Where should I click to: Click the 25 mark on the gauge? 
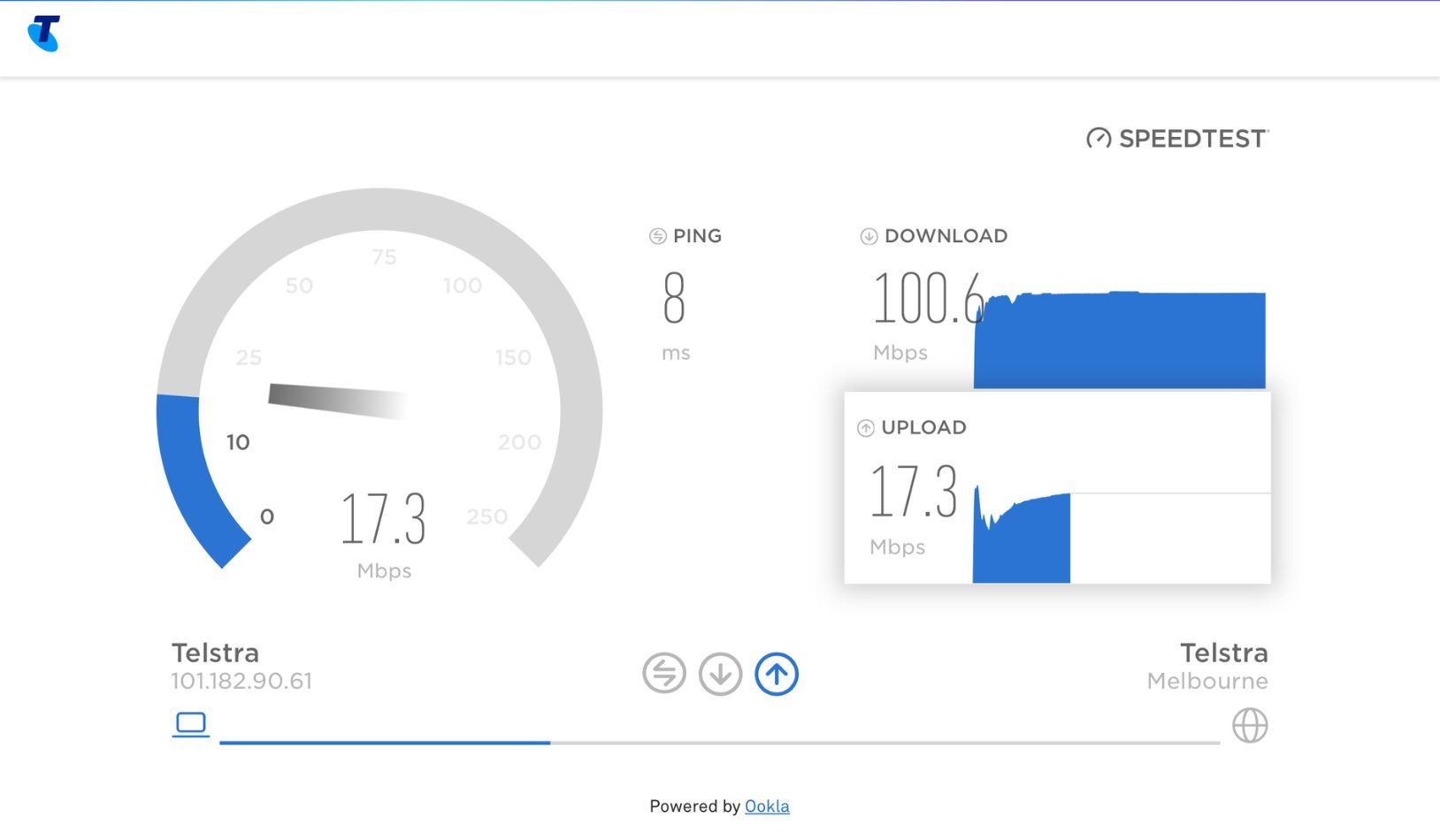(x=249, y=358)
